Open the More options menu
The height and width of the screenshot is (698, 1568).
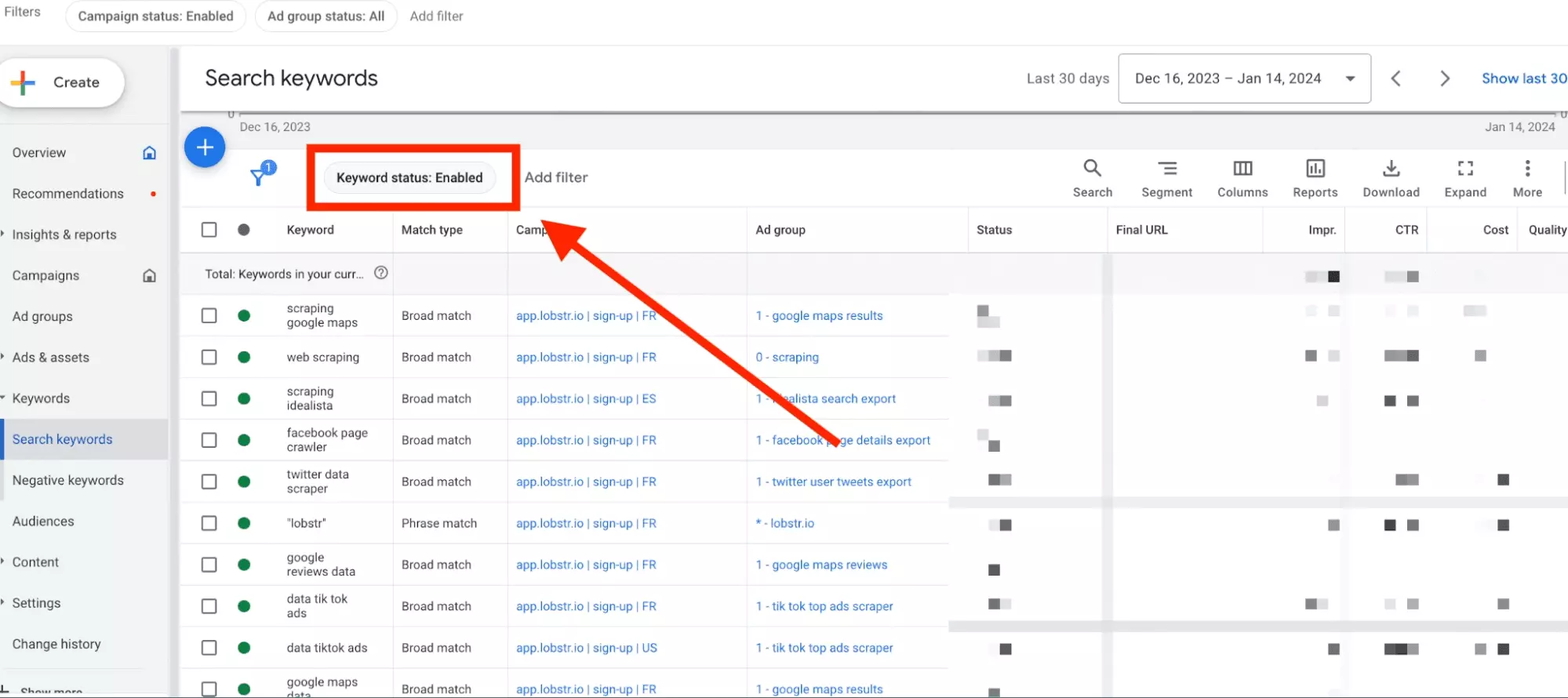point(1526,169)
